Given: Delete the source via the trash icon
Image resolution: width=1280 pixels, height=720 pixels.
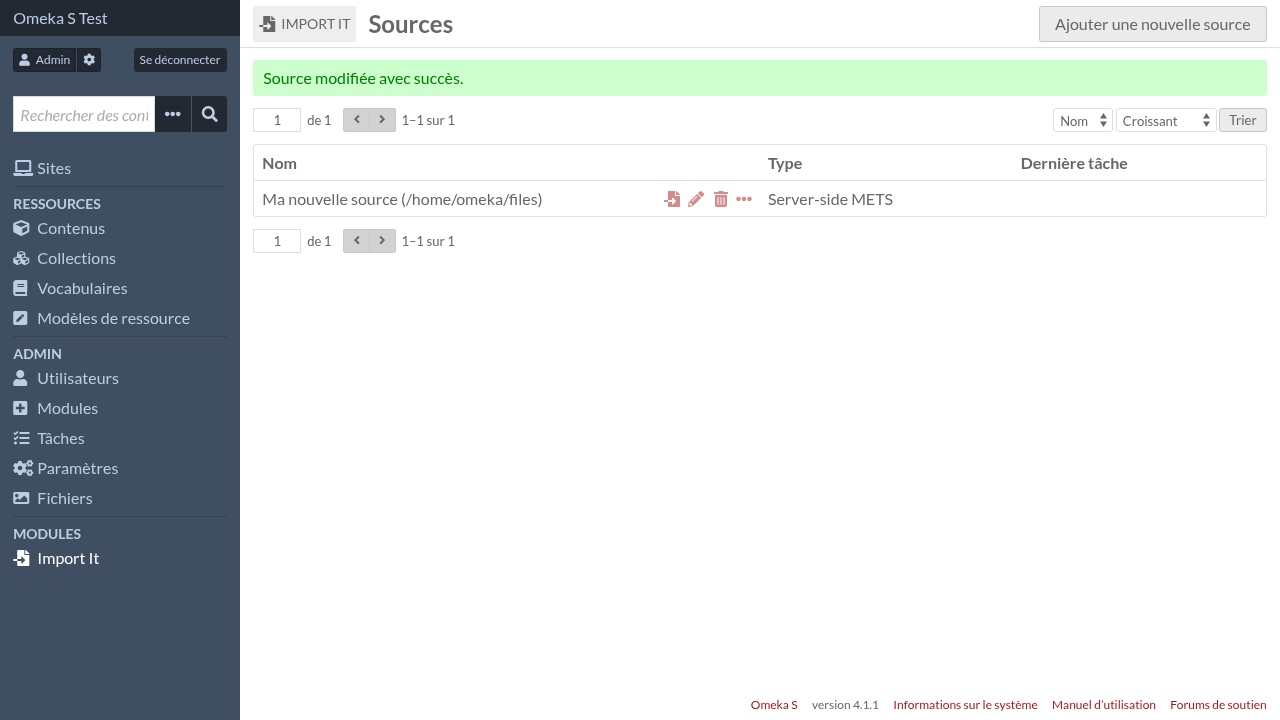Looking at the screenshot, I should point(721,199).
